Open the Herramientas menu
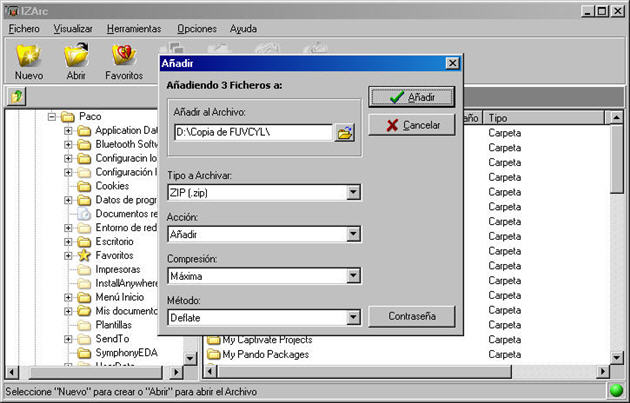Viewport: 630px width, 403px height. [x=134, y=29]
